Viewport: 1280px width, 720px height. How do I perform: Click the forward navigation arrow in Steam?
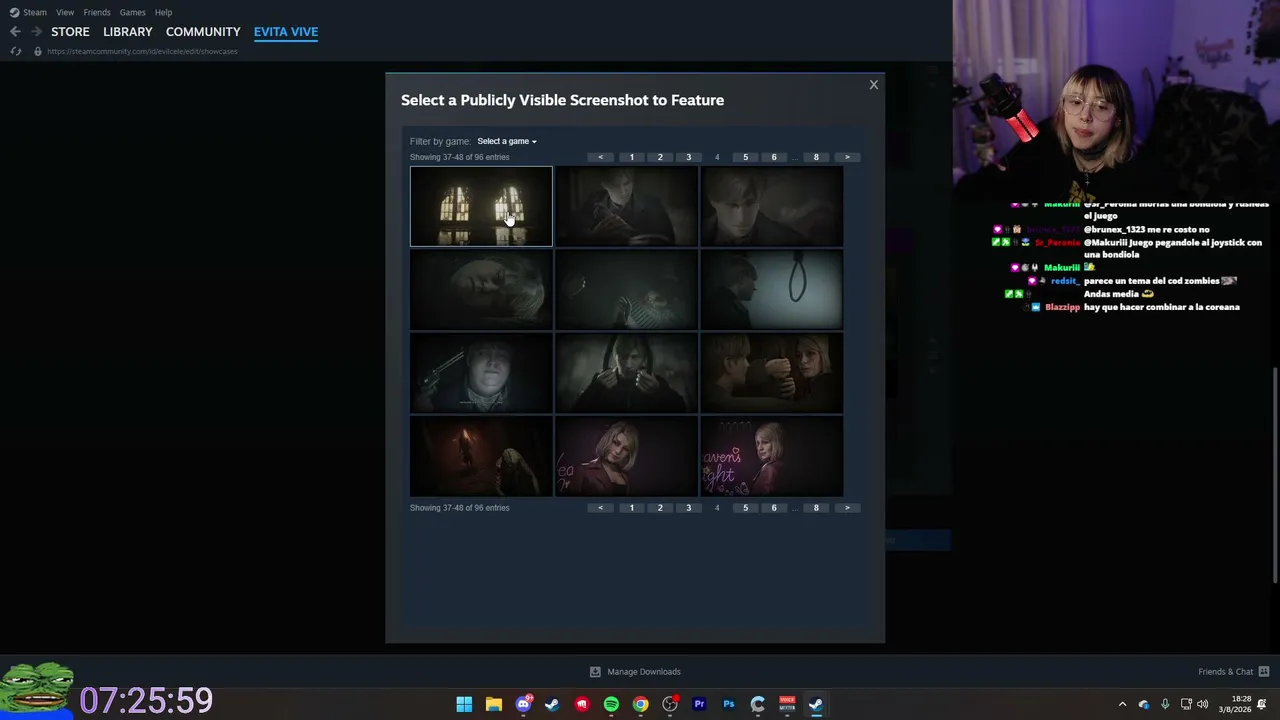pyautogui.click(x=36, y=32)
